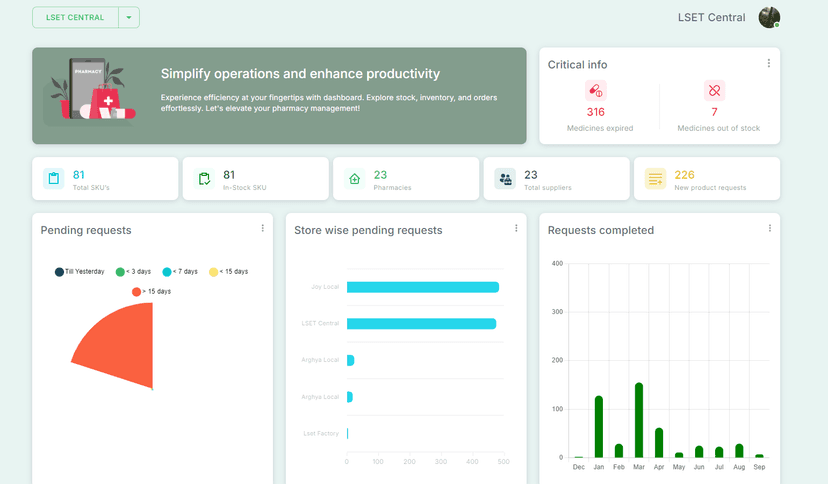Click the Total SKU's clipboard icon
The image size is (828, 484).
[54, 178]
